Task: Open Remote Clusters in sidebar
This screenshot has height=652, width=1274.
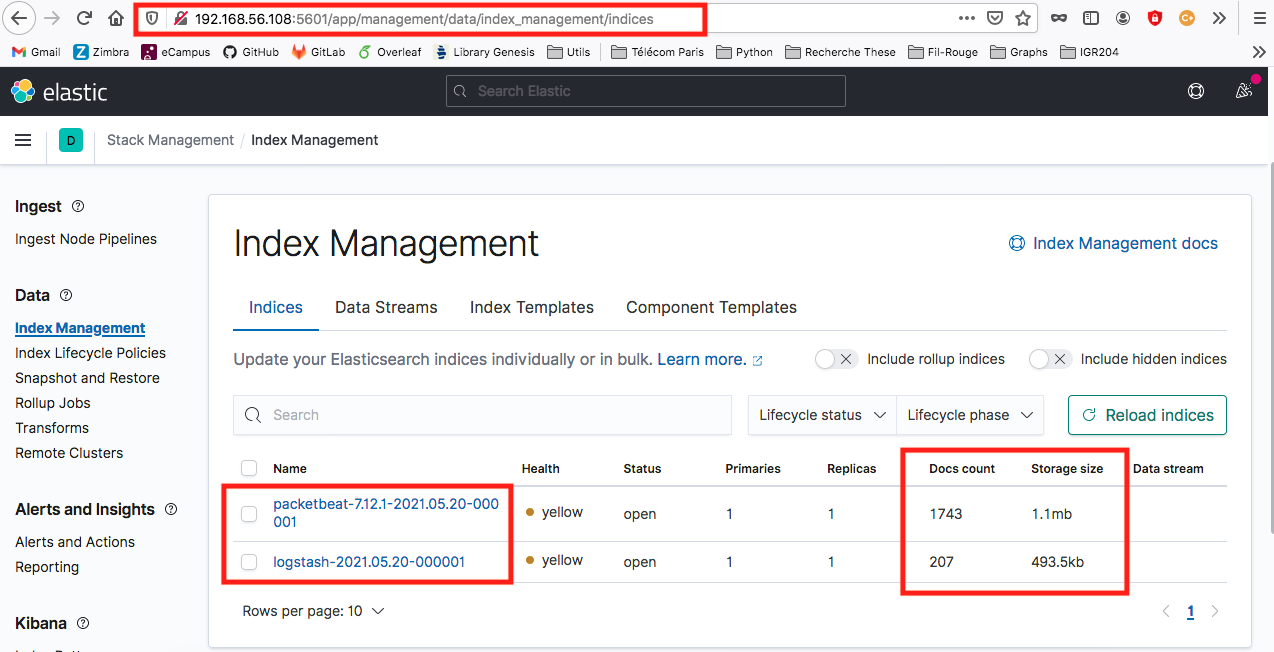Action: pos(69,453)
